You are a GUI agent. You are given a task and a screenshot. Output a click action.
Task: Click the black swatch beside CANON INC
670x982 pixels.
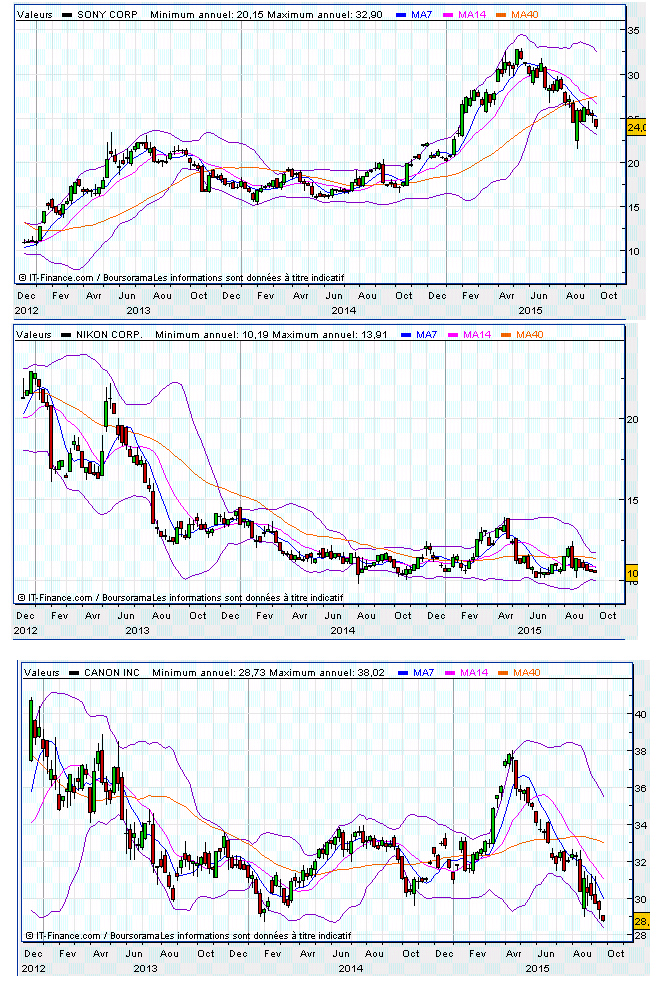[x=74, y=673]
